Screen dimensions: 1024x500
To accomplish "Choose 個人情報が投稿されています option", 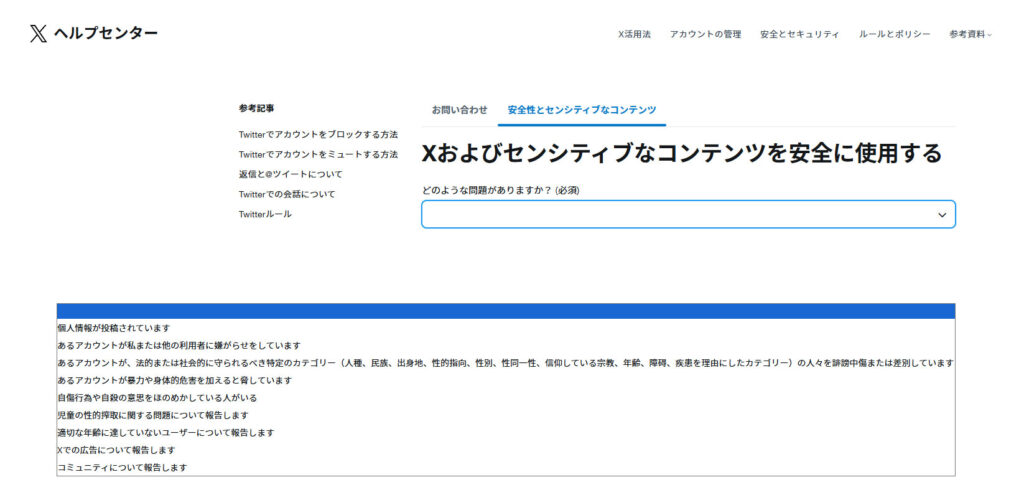I will (114, 328).
